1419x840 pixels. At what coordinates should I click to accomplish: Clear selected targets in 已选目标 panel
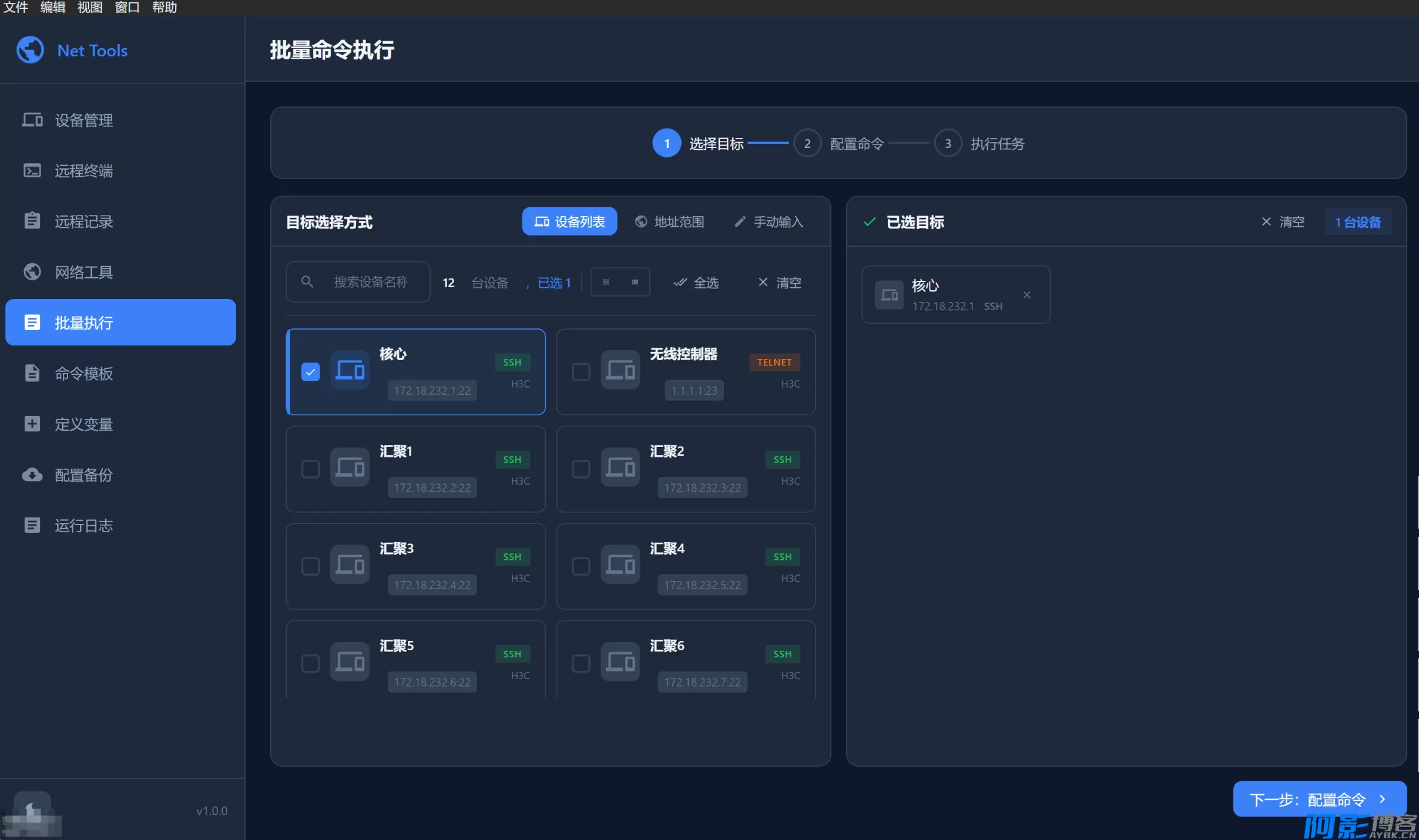(x=1283, y=222)
